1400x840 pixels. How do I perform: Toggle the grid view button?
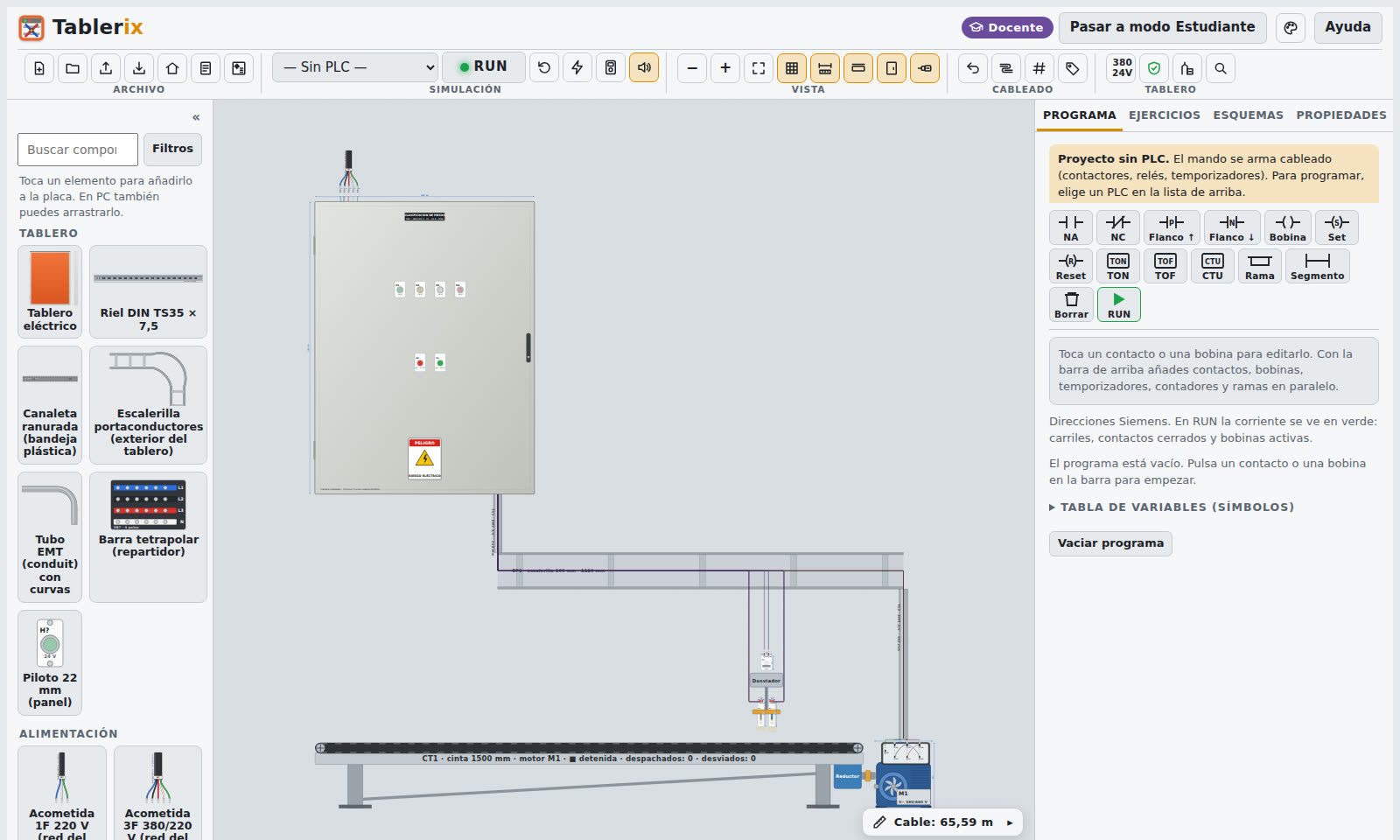tap(792, 68)
